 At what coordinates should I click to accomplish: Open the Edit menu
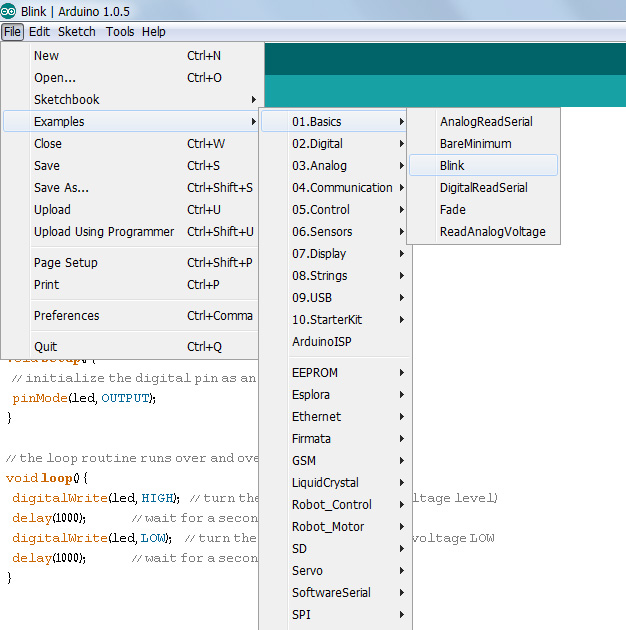(39, 32)
